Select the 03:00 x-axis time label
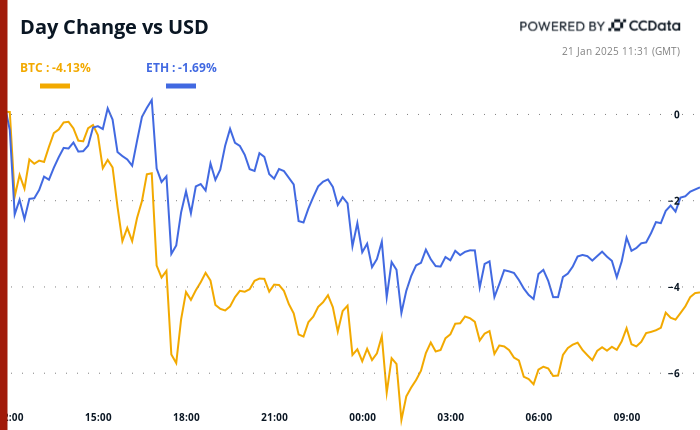Screen dimensions: 700x430 click(450, 416)
